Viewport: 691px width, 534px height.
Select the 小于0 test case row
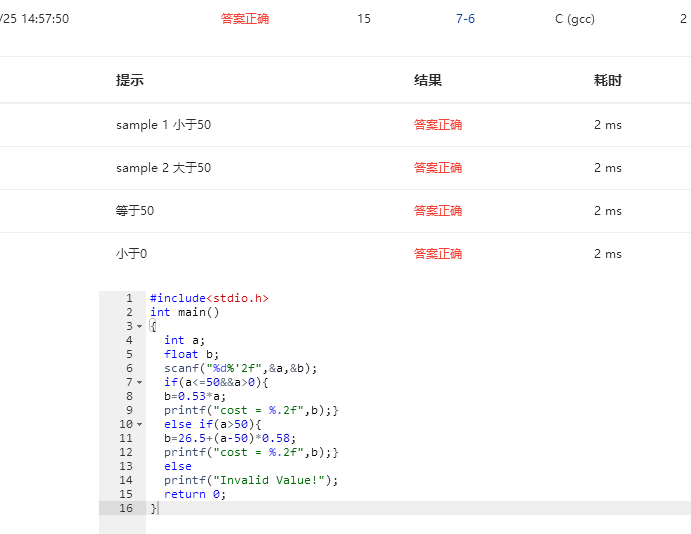131,254
